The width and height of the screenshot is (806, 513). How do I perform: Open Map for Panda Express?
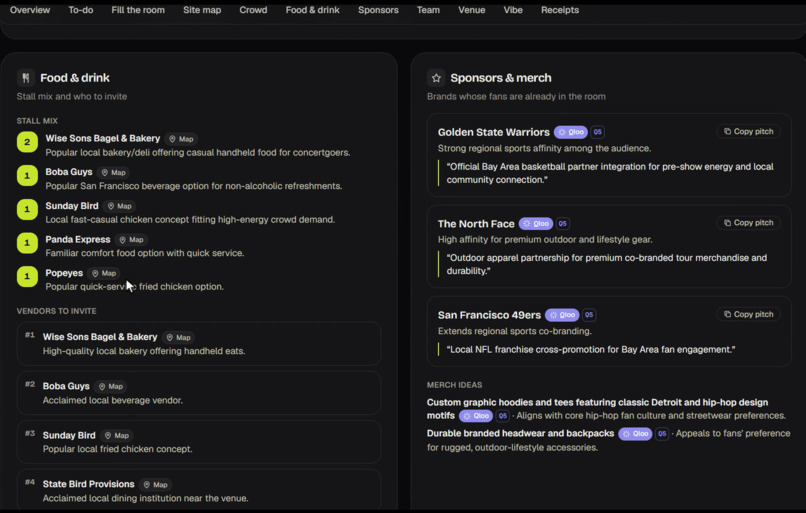pyautogui.click(x=132, y=240)
